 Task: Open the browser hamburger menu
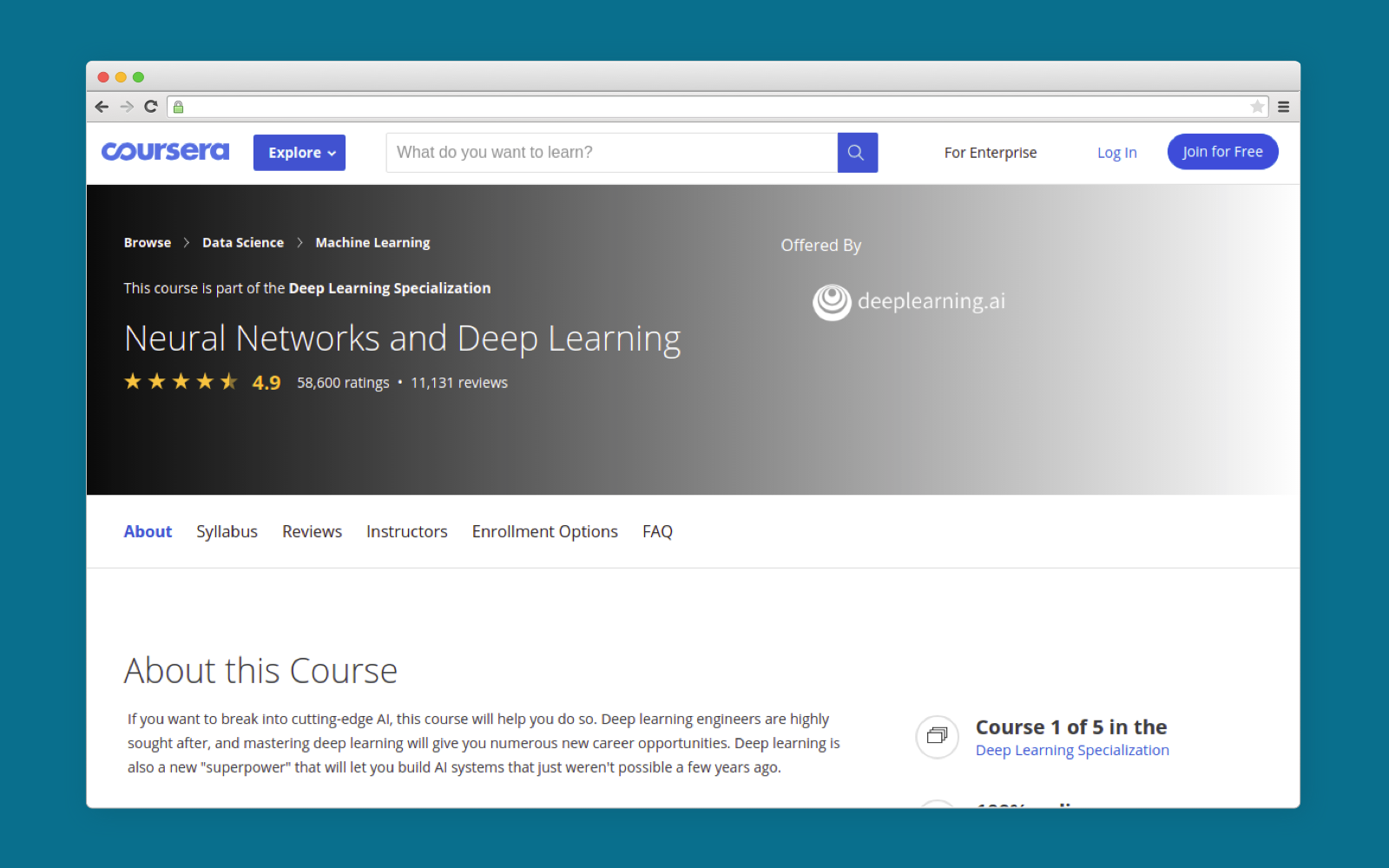coord(1283,107)
